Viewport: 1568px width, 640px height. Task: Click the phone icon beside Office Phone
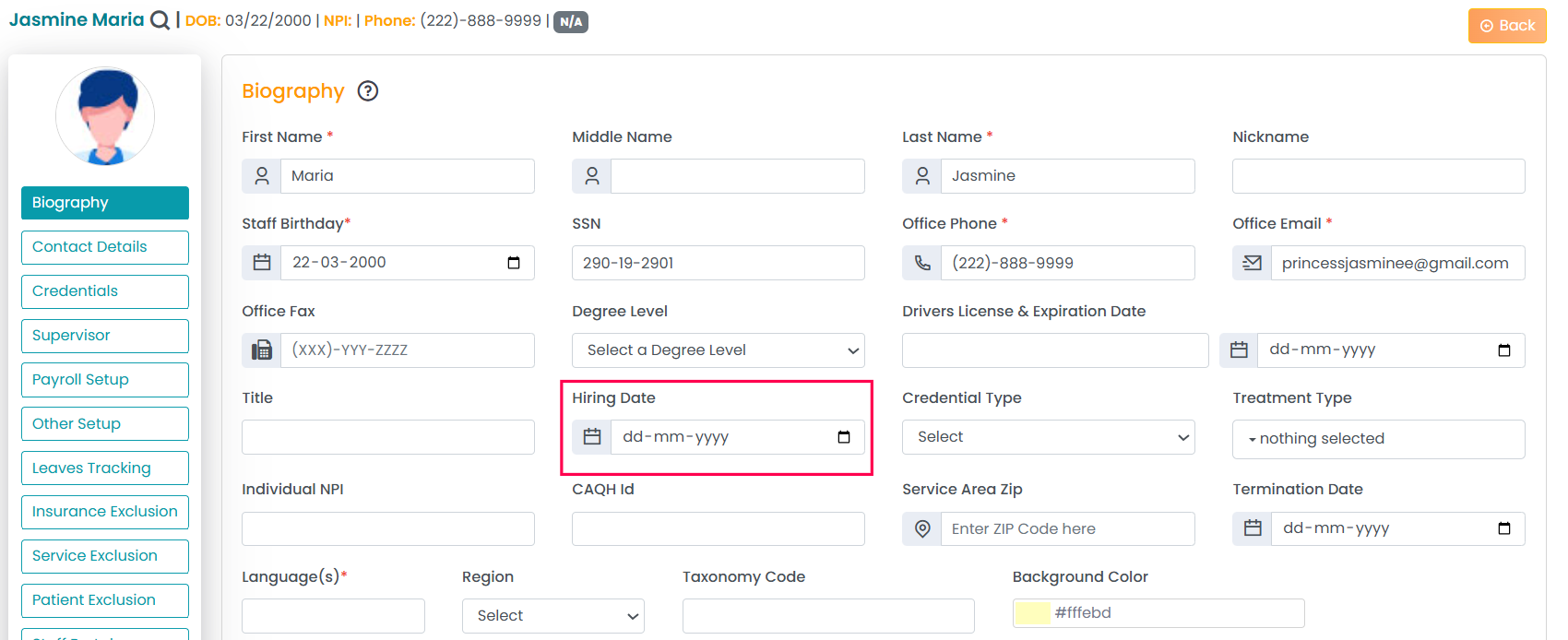tap(922, 263)
